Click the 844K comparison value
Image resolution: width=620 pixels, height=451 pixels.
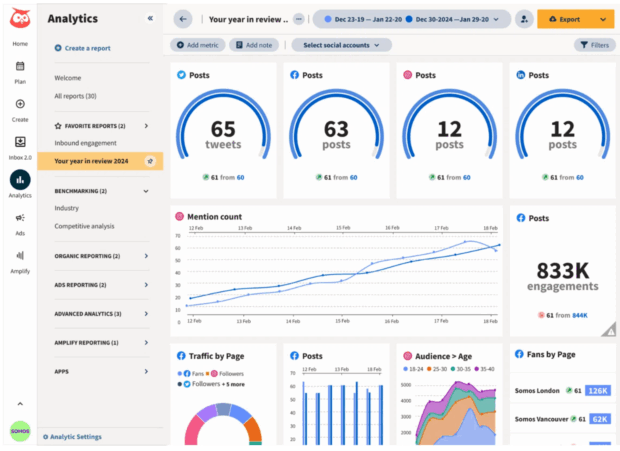(580, 315)
